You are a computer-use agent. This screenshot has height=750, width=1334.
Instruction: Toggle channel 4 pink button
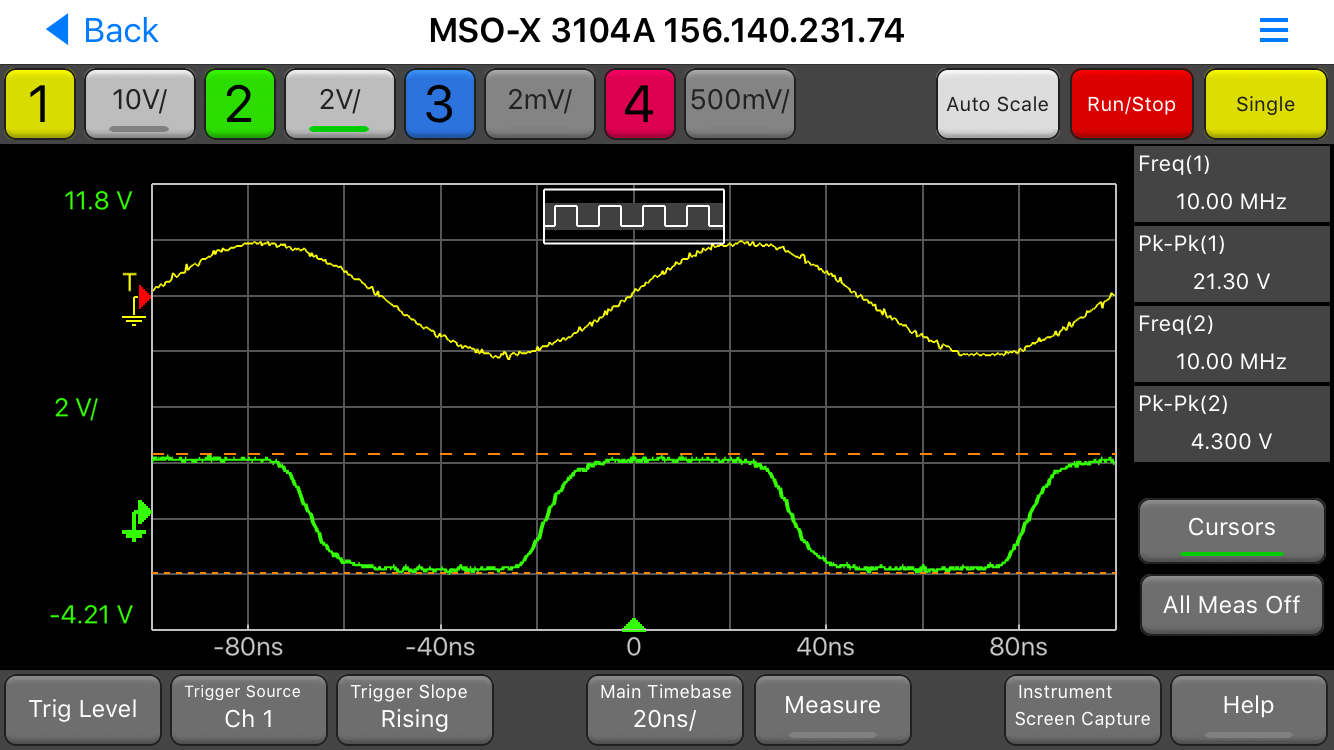[x=640, y=104]
